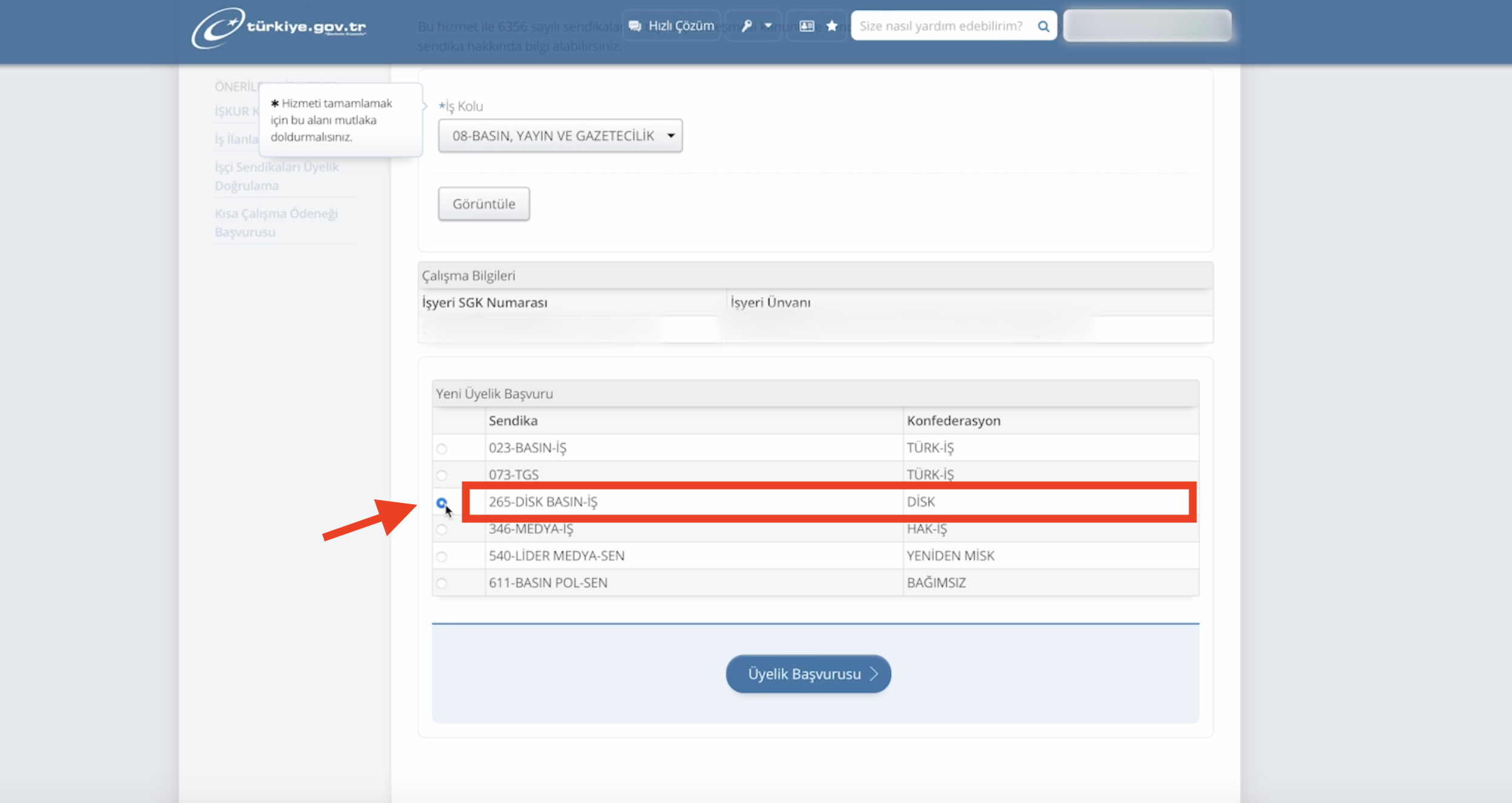Open the İş Kolu dropdown

click(560, 136)
